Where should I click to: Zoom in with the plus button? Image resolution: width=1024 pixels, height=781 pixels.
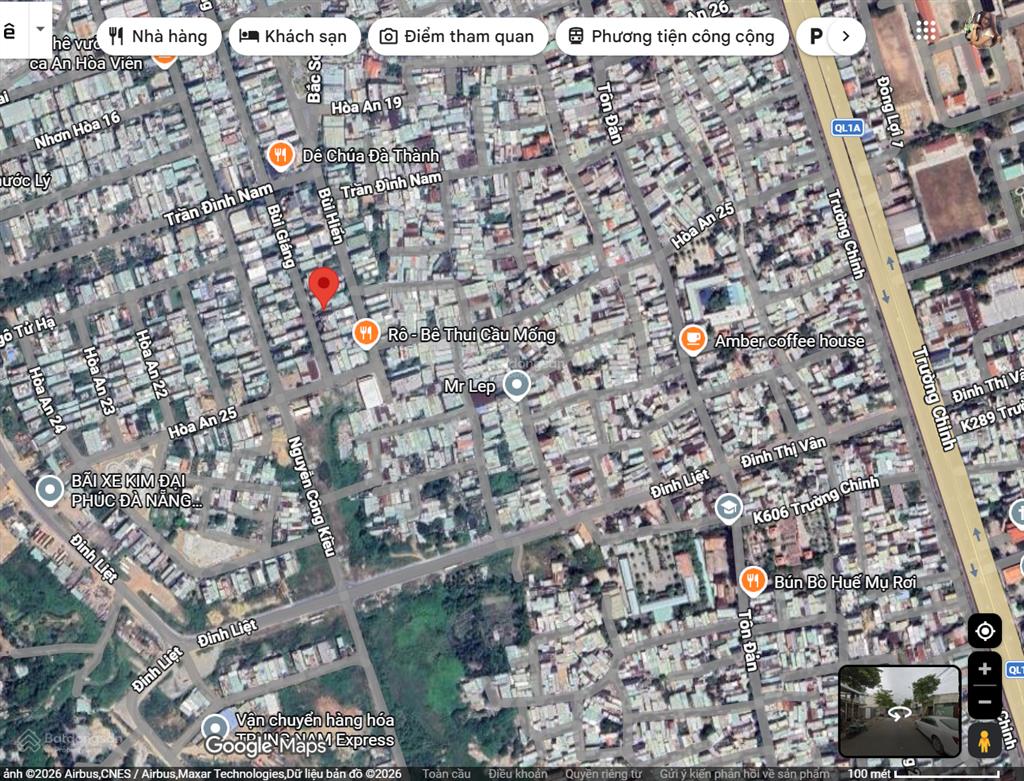(x=985, y=669)
